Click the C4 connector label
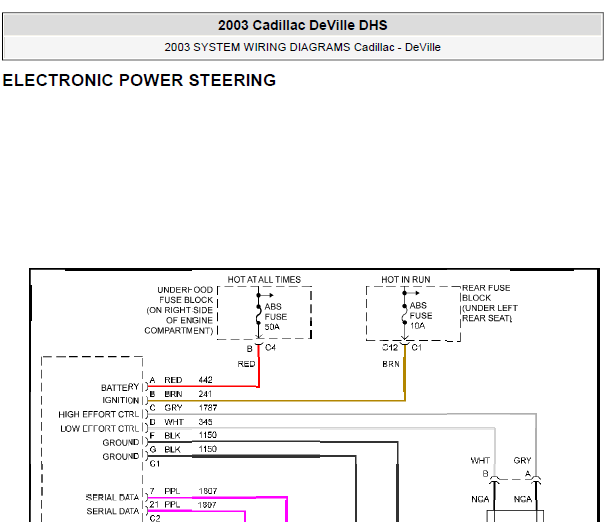This screenshot has width=605, height=522. pyautogui.click(x=270, y=348)
